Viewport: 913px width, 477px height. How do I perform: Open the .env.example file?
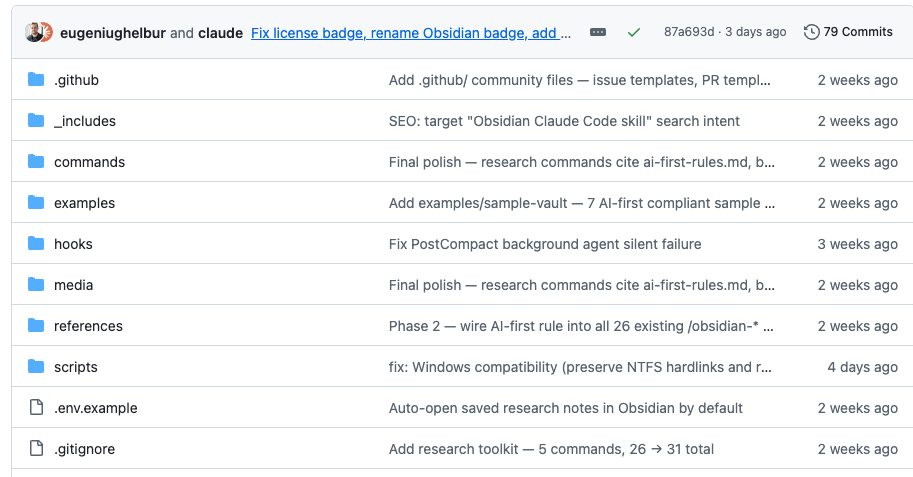95,408
